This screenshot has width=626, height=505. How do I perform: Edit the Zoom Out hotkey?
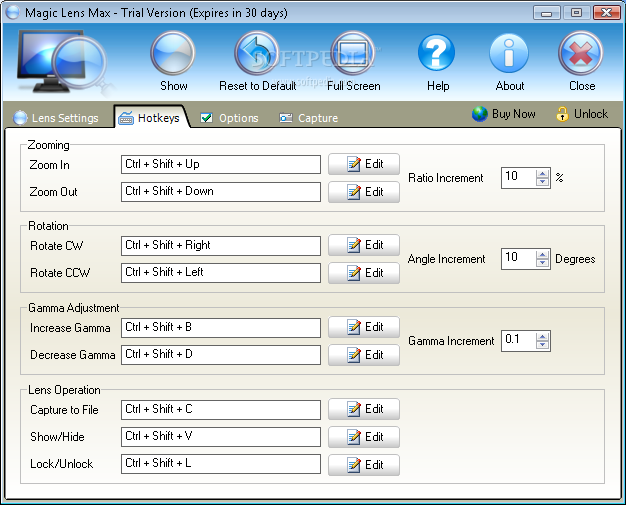[x=364, y=192]
